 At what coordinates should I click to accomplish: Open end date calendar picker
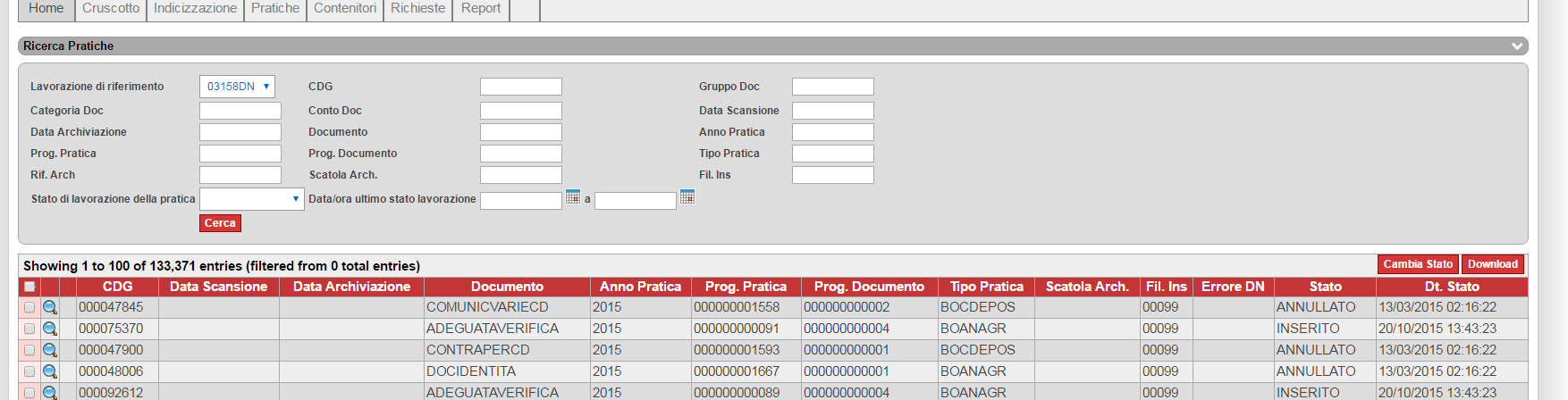click(687, 196)
